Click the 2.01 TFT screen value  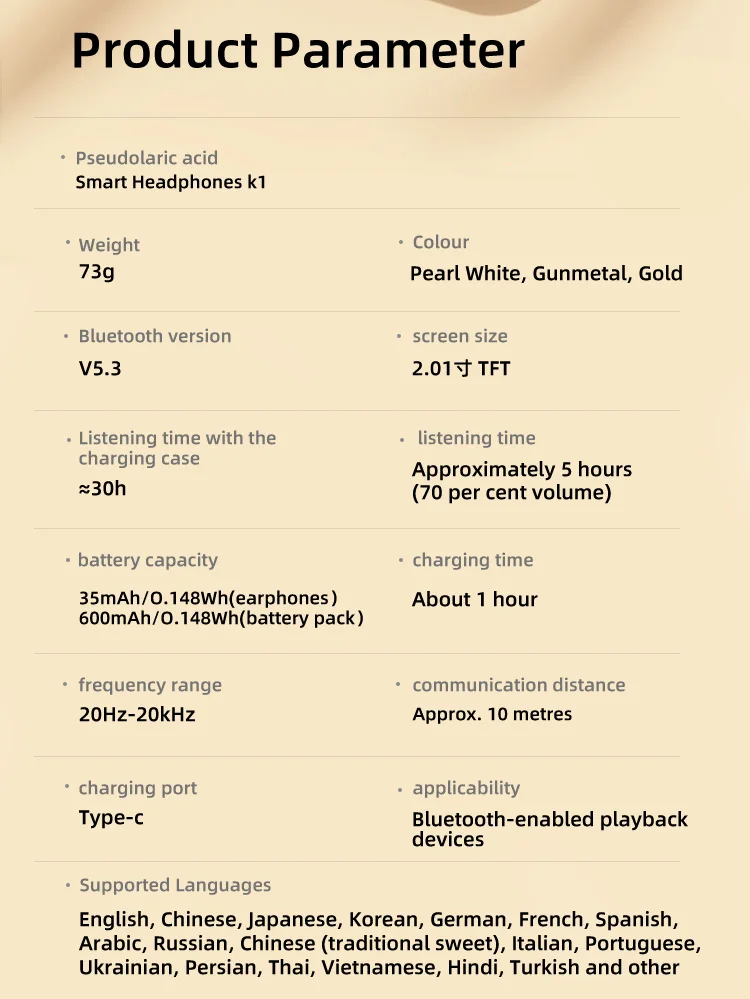click(461, 368)
